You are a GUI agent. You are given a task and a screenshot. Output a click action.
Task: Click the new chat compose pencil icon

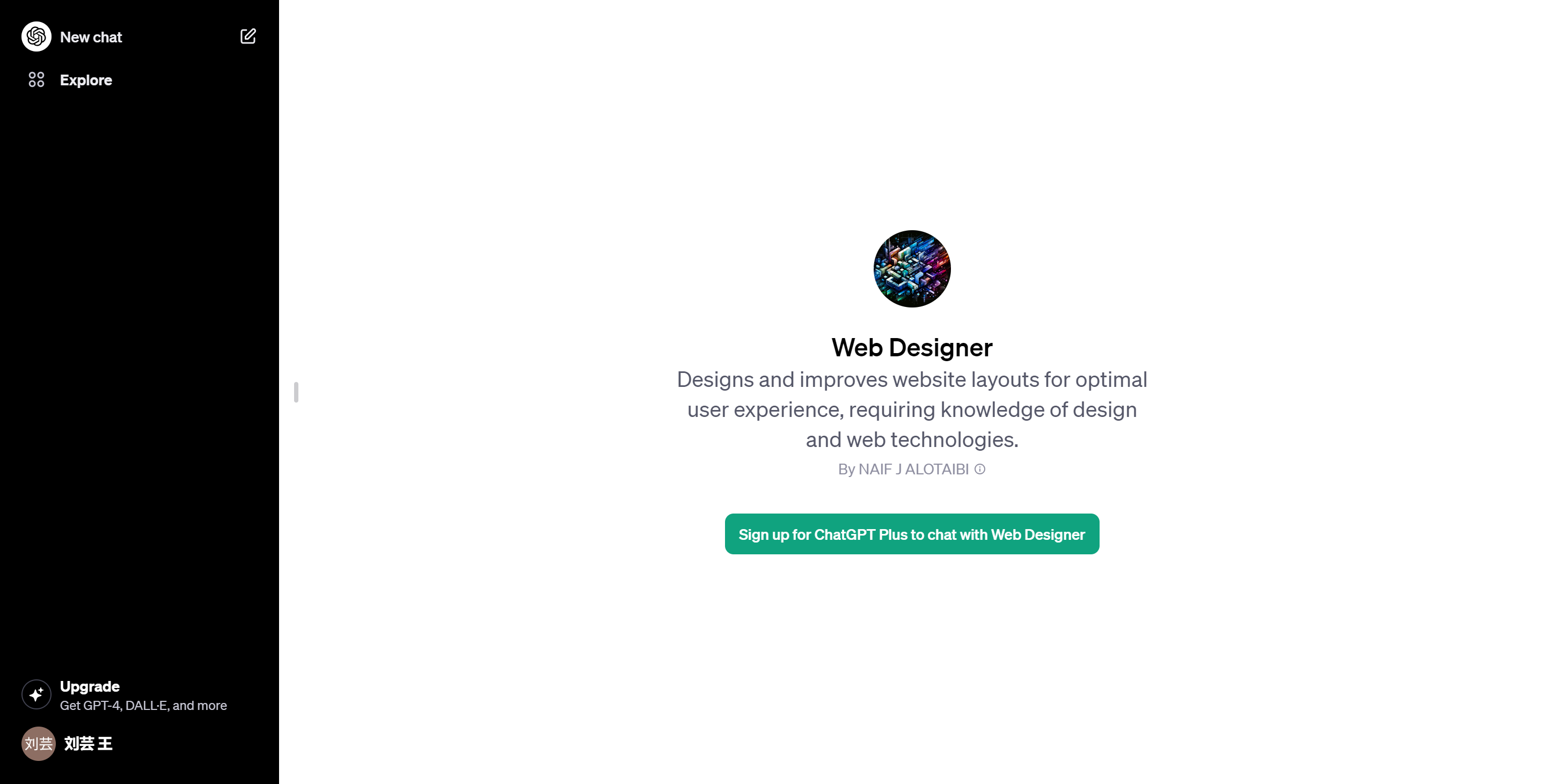coord(248,36)
